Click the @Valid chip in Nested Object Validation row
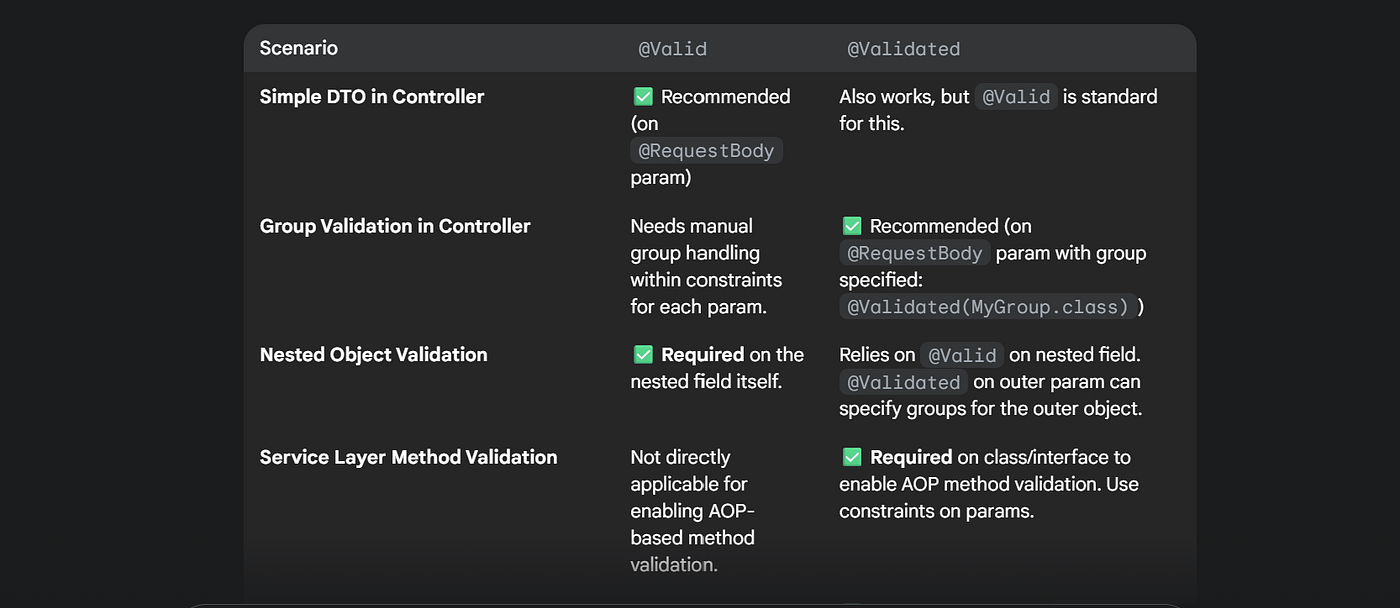The height and width of the screenshot is (608, 1400). coord(961,355)
